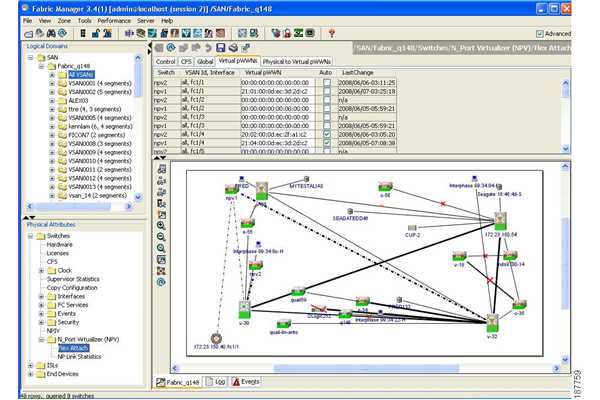This screenshot has height=400, width=600.
Task: Check Auto for row npv1 fc1/3
Action: point(326,126)
